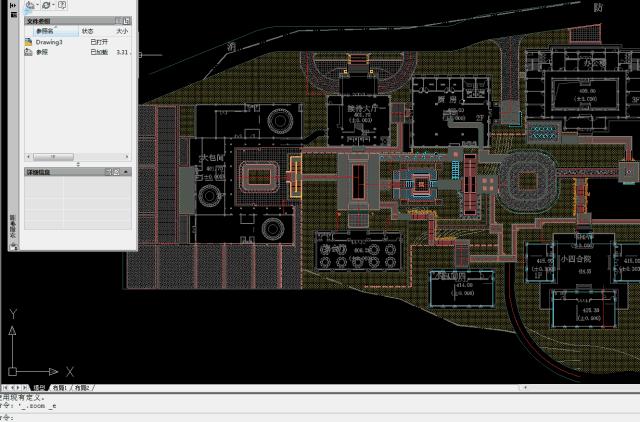Switch file references to tree view
Image resolution: width=640 pixels, height=422 pixels.
125,20
